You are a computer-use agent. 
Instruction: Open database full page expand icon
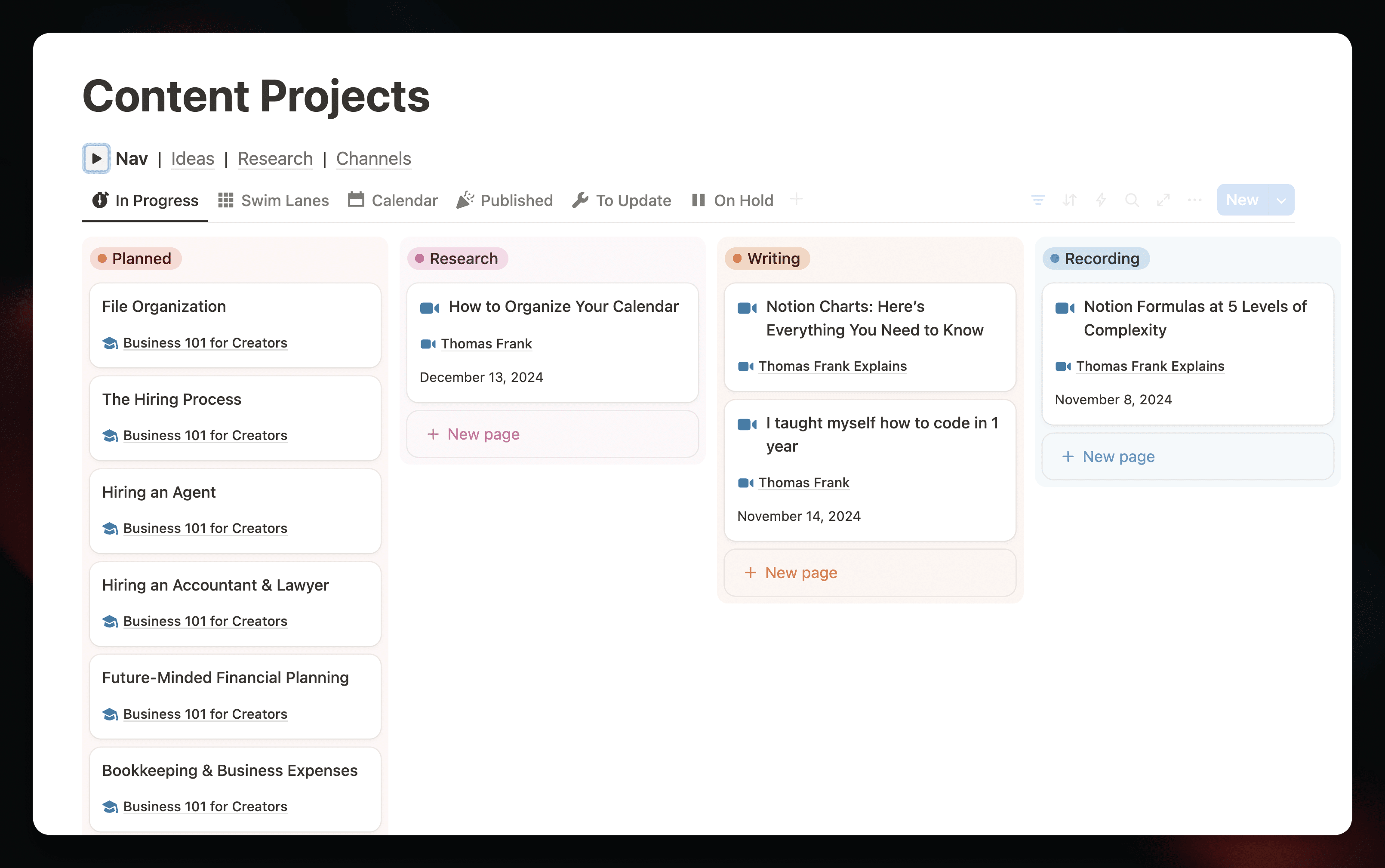point(1163,200)
